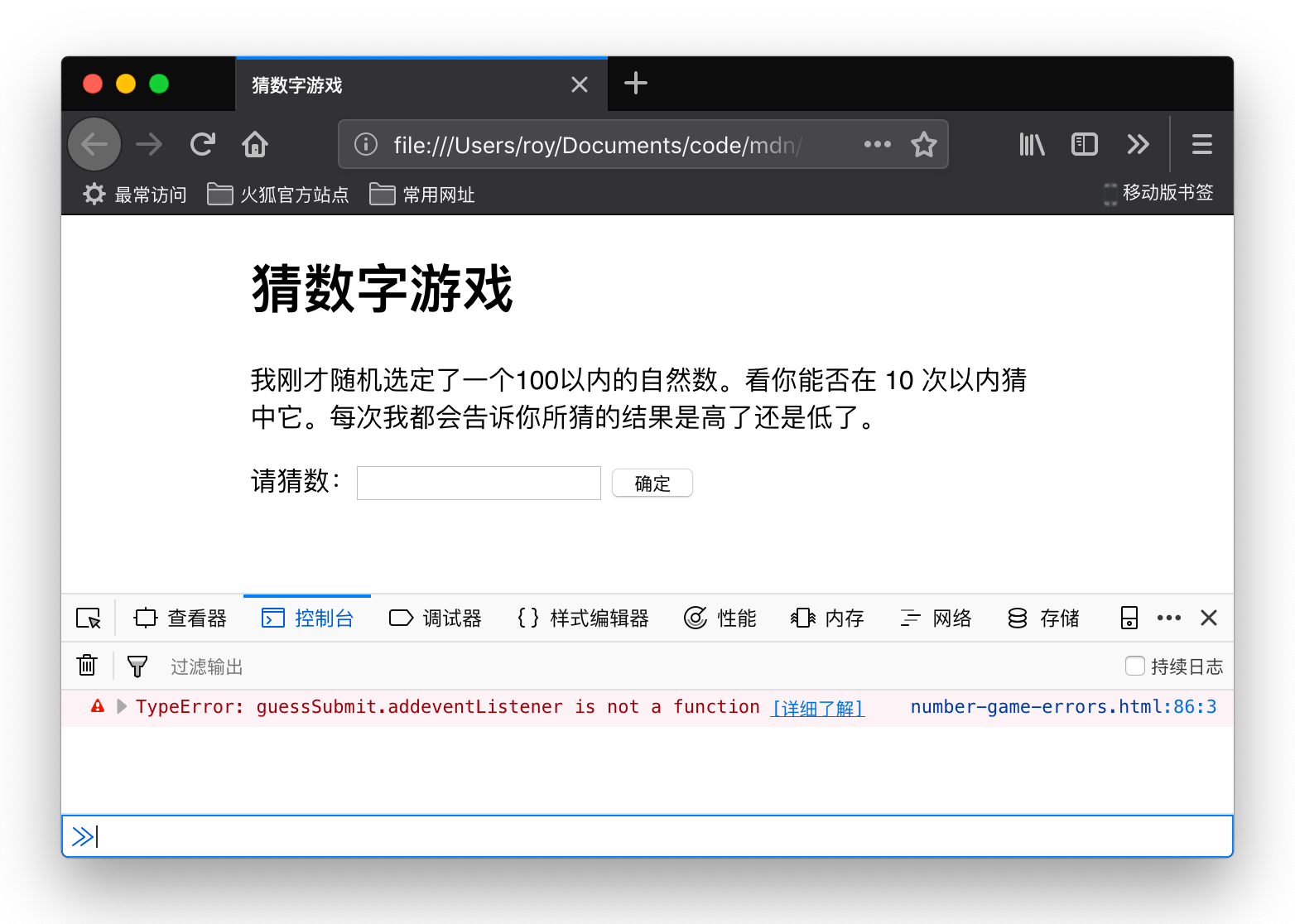The height and width of the screenshot is (924, 1295).
Task: Enable the 持续日志 checkbox
Action: coord(1134,666)
